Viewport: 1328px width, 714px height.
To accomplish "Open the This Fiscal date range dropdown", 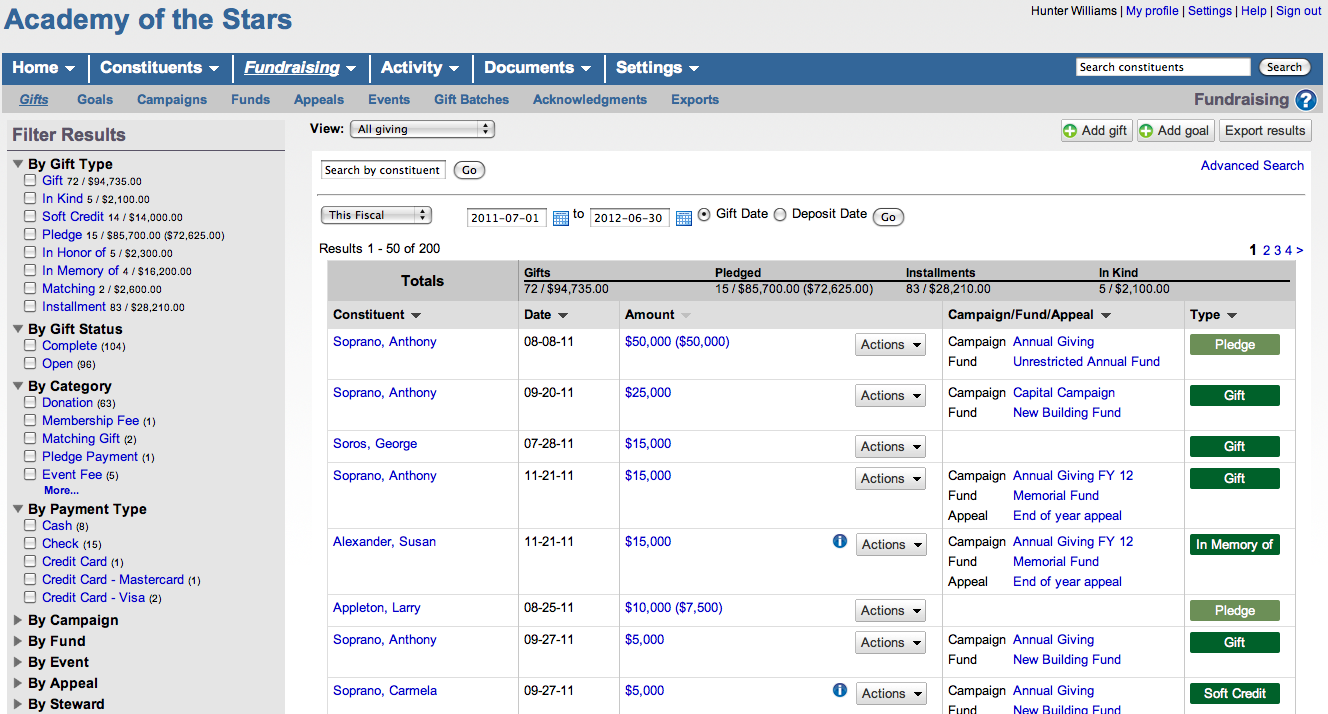I will pyautogui.click(x=376, y=215).
